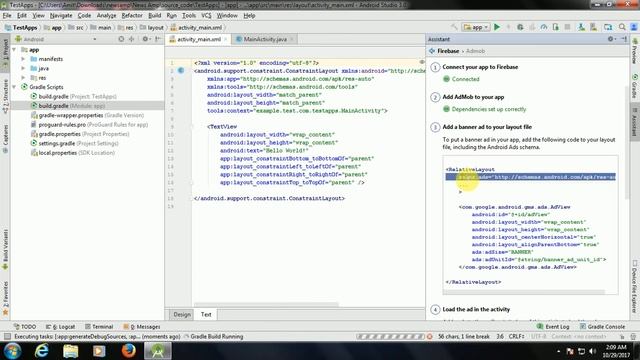Toggle the Captures side tool window
The height and width of the screenshot is (360, 640).
pos(5,139)
